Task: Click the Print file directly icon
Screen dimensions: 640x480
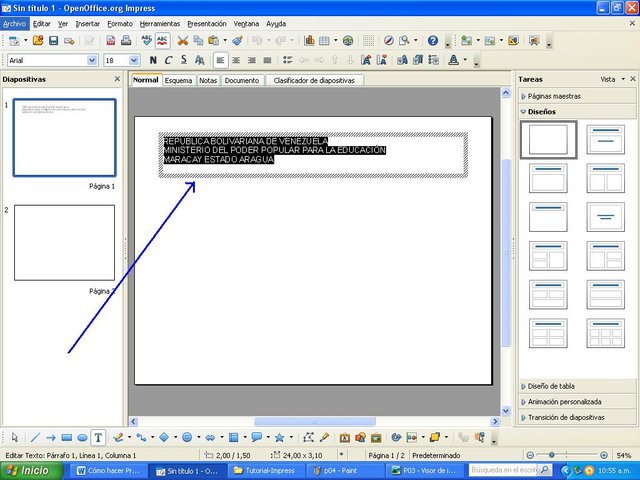Action: coord(126,40)
